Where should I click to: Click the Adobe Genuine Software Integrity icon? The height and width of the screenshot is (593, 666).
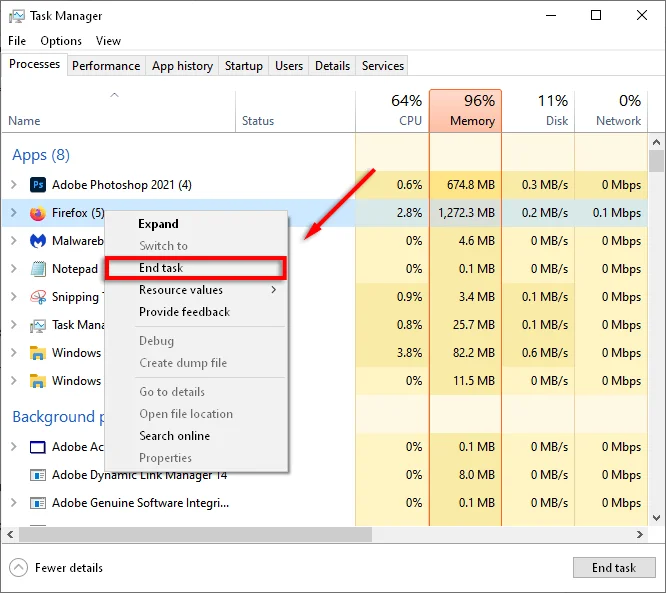38,503
